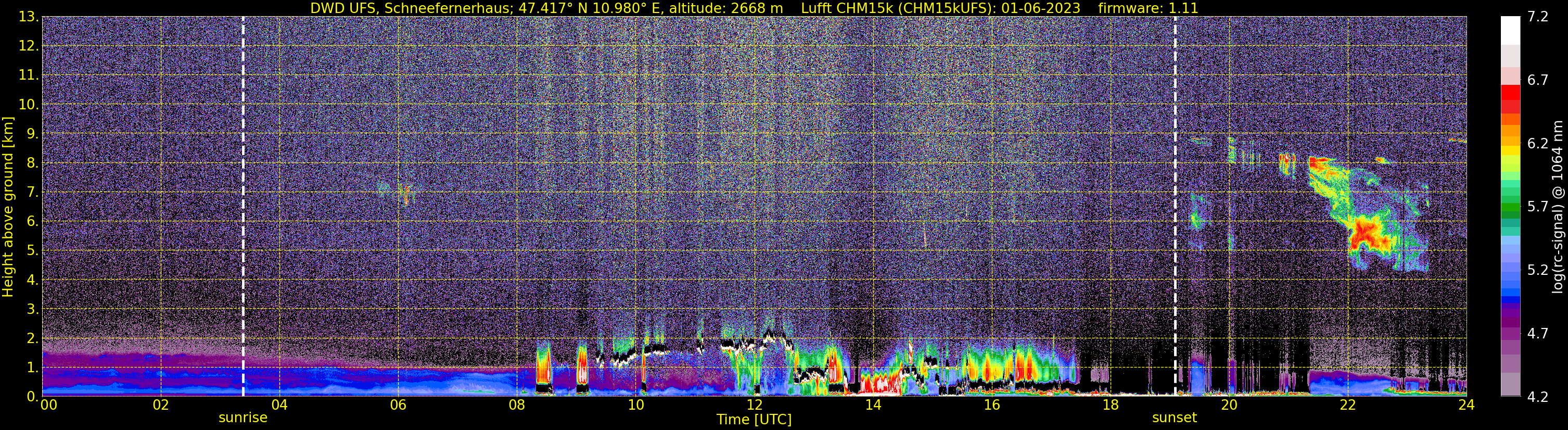Pick the bright red band of the colorbar
The width and height of the screenshot is (1568, 430).
[x=1511, y=92]
